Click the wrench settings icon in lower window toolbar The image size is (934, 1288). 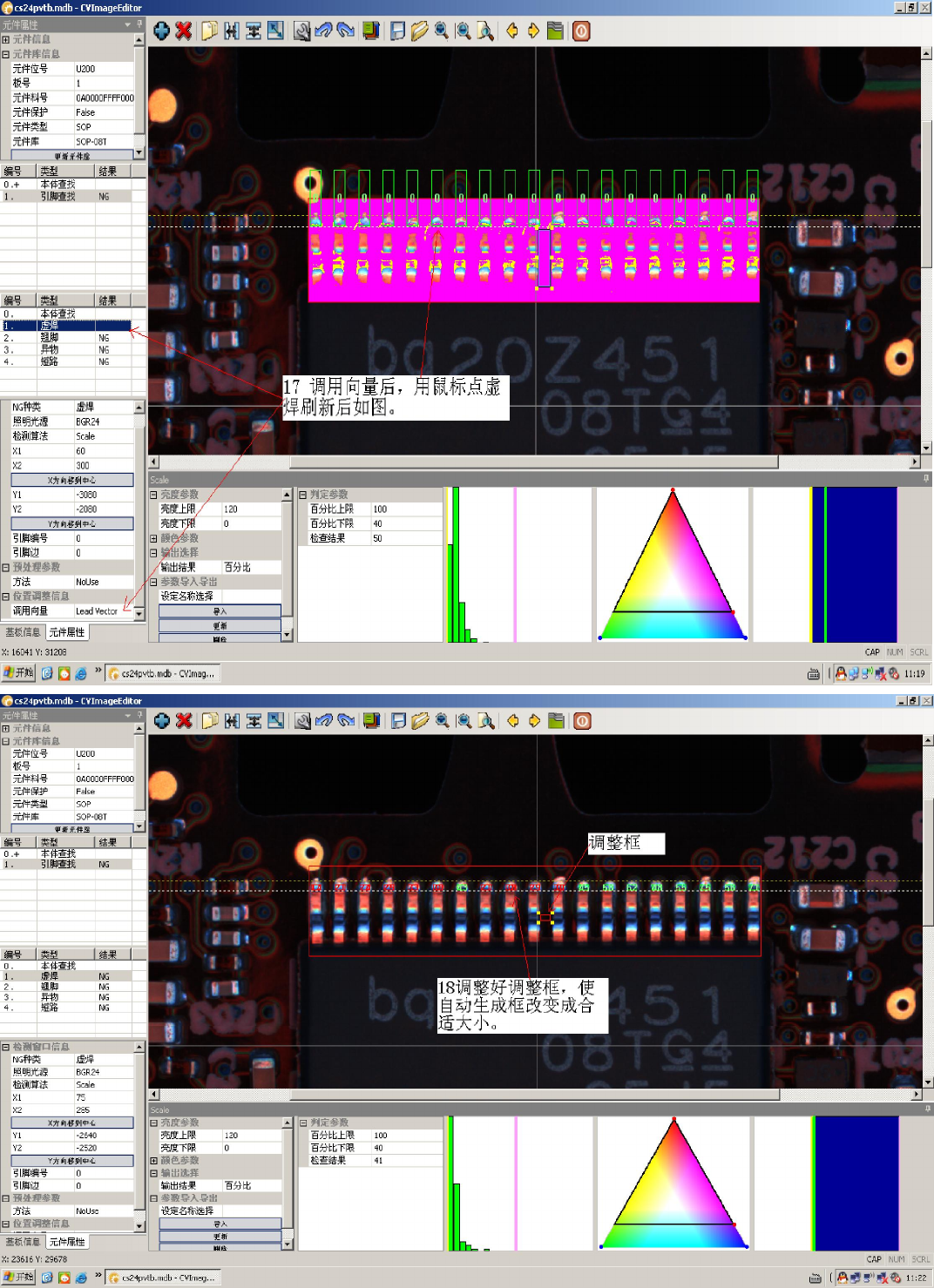pos(302,721)
